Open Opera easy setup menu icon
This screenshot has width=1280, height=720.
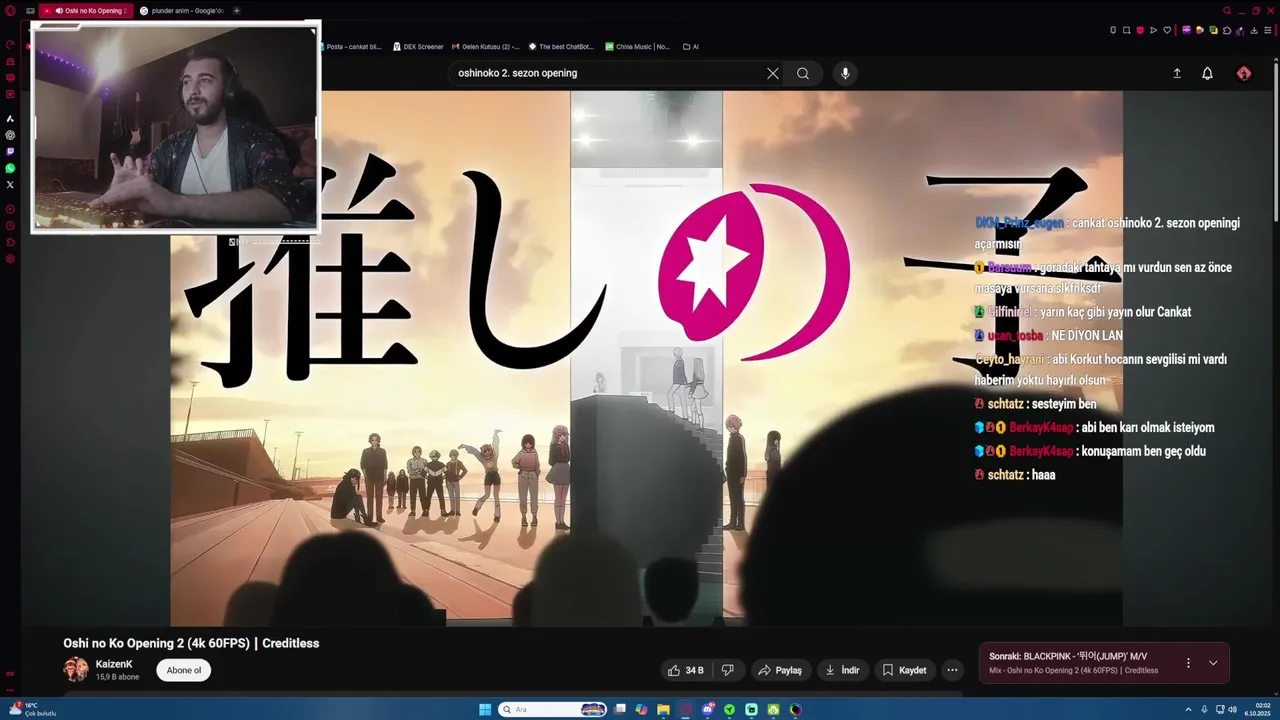coord(1267,30)
